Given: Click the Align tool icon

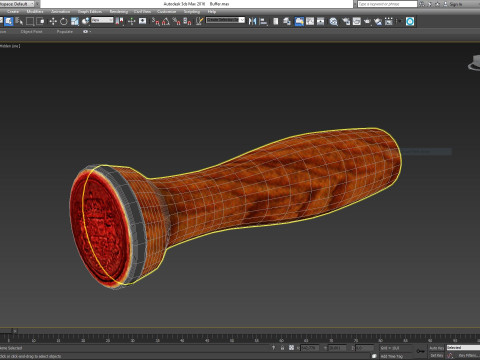Looking at the screenshot, I should 263,21.
